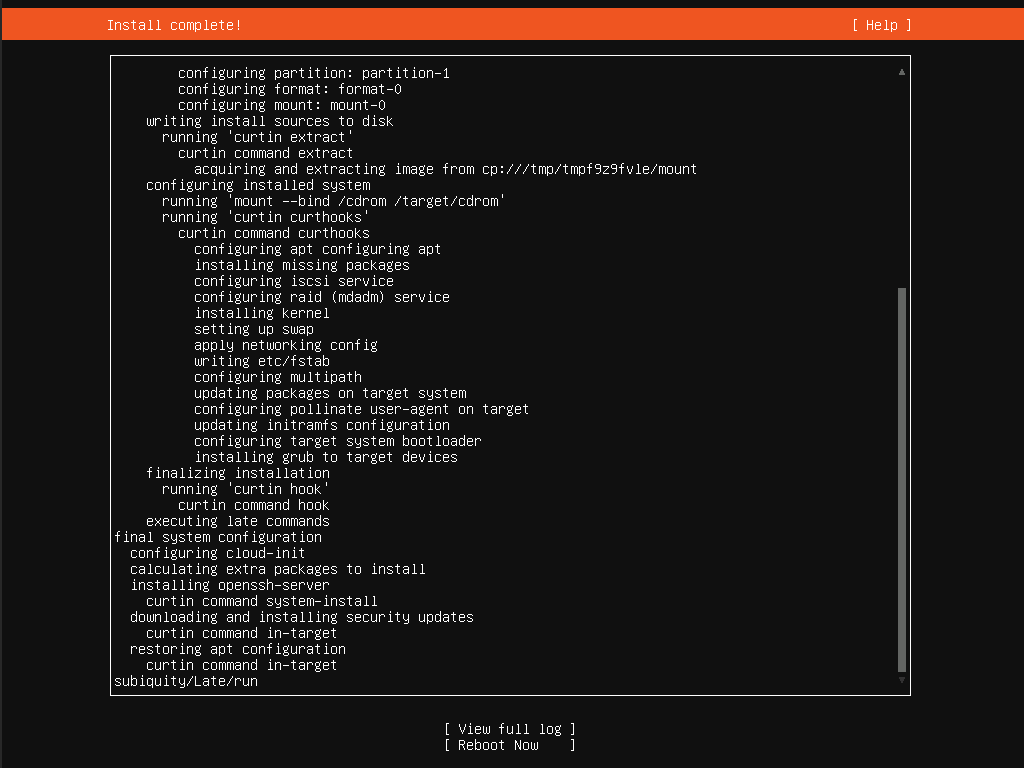1024x768 pixels.
Task: Click 'curtin command system-install' line
Action: click(262, 601)
